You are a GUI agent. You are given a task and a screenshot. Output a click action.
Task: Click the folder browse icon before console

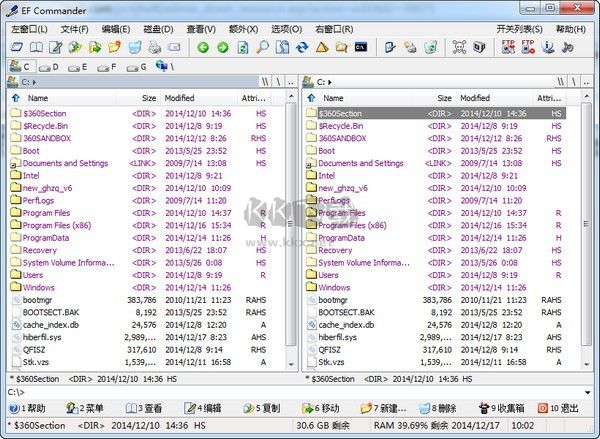pos(341,47)
